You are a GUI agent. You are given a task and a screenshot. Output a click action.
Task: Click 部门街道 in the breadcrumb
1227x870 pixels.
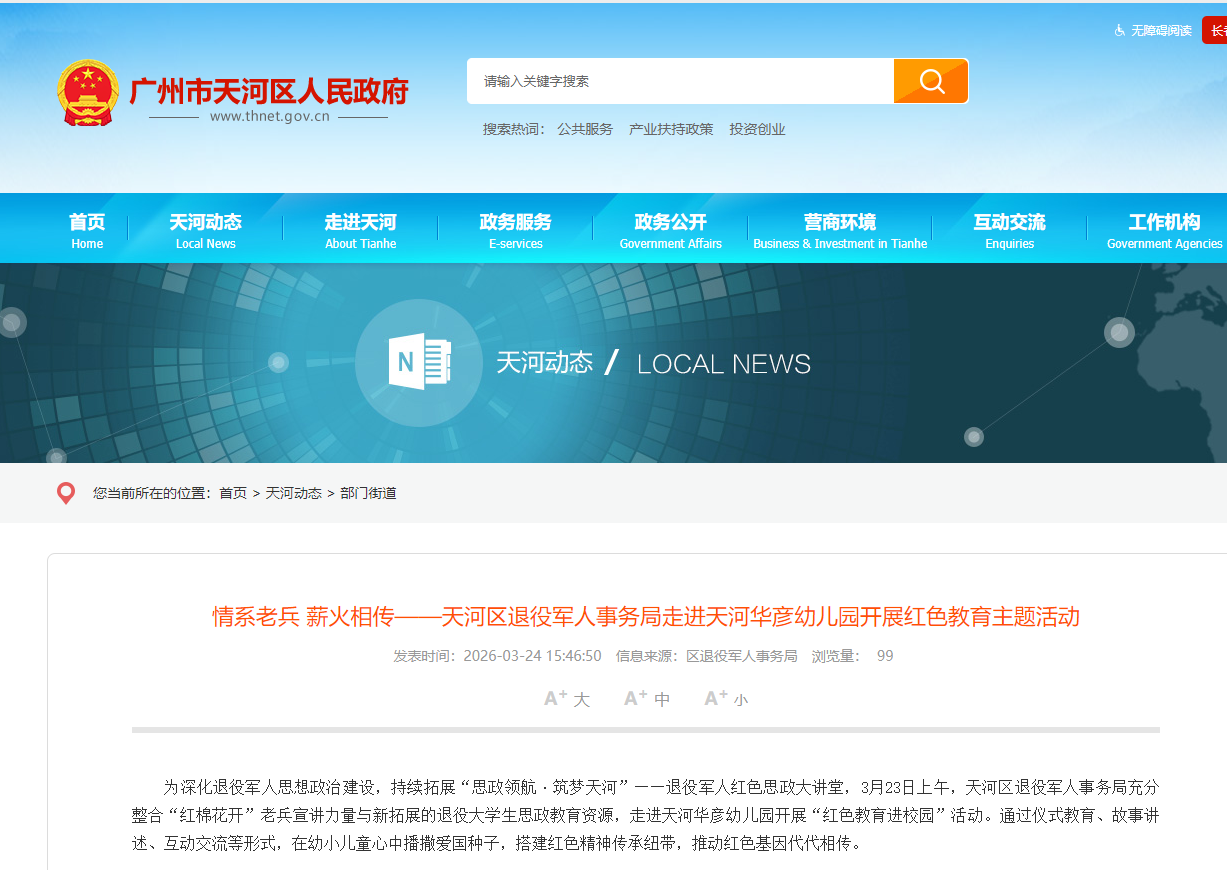click(x=368, y=493)
